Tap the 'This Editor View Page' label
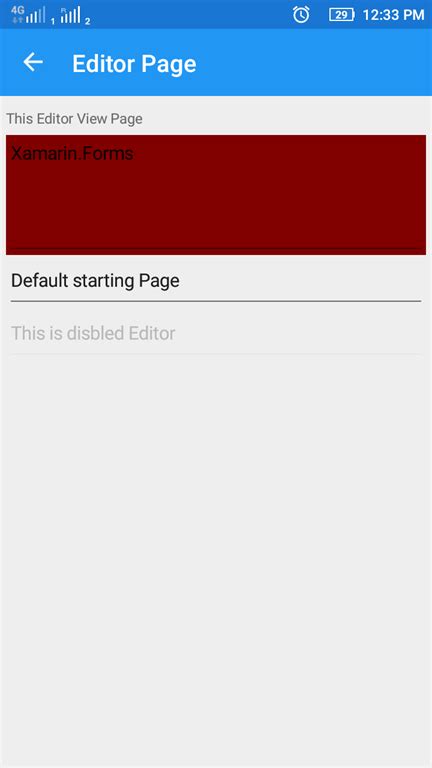 pyautogui.click(x=74, y=119)
